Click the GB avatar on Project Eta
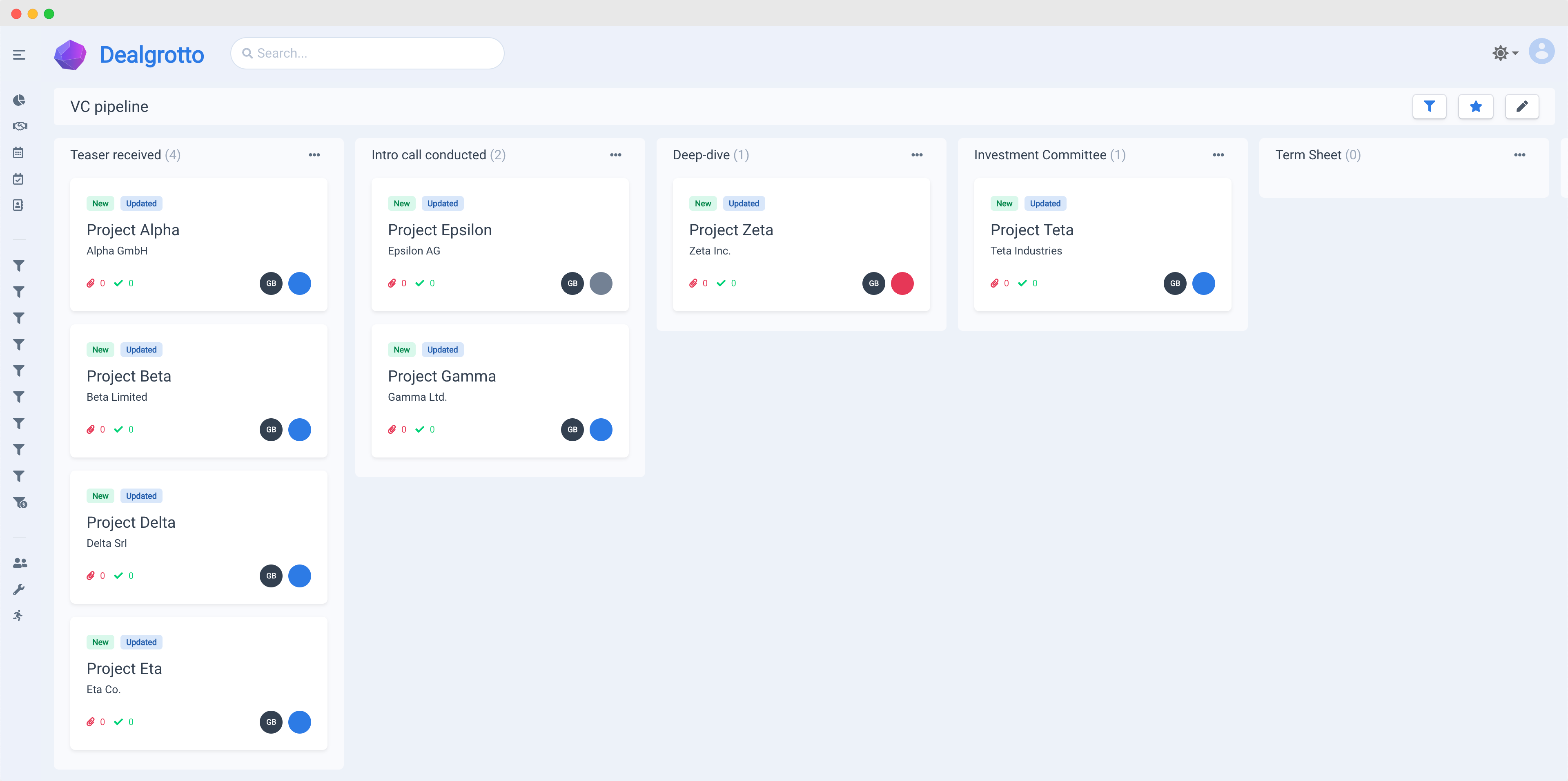 click(271, 722)
